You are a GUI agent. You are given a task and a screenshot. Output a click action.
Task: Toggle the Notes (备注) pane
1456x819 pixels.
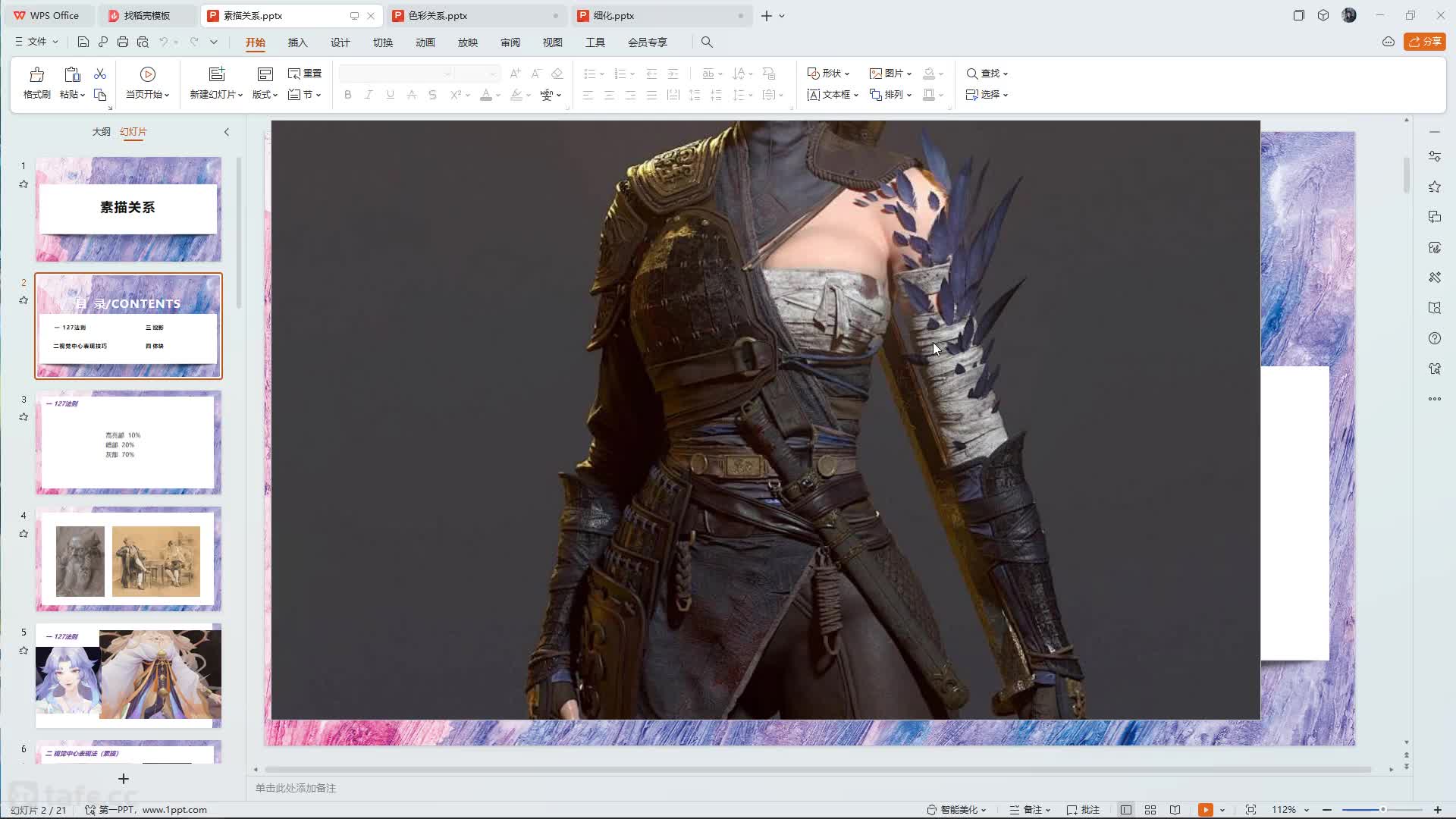point(1029,810)
